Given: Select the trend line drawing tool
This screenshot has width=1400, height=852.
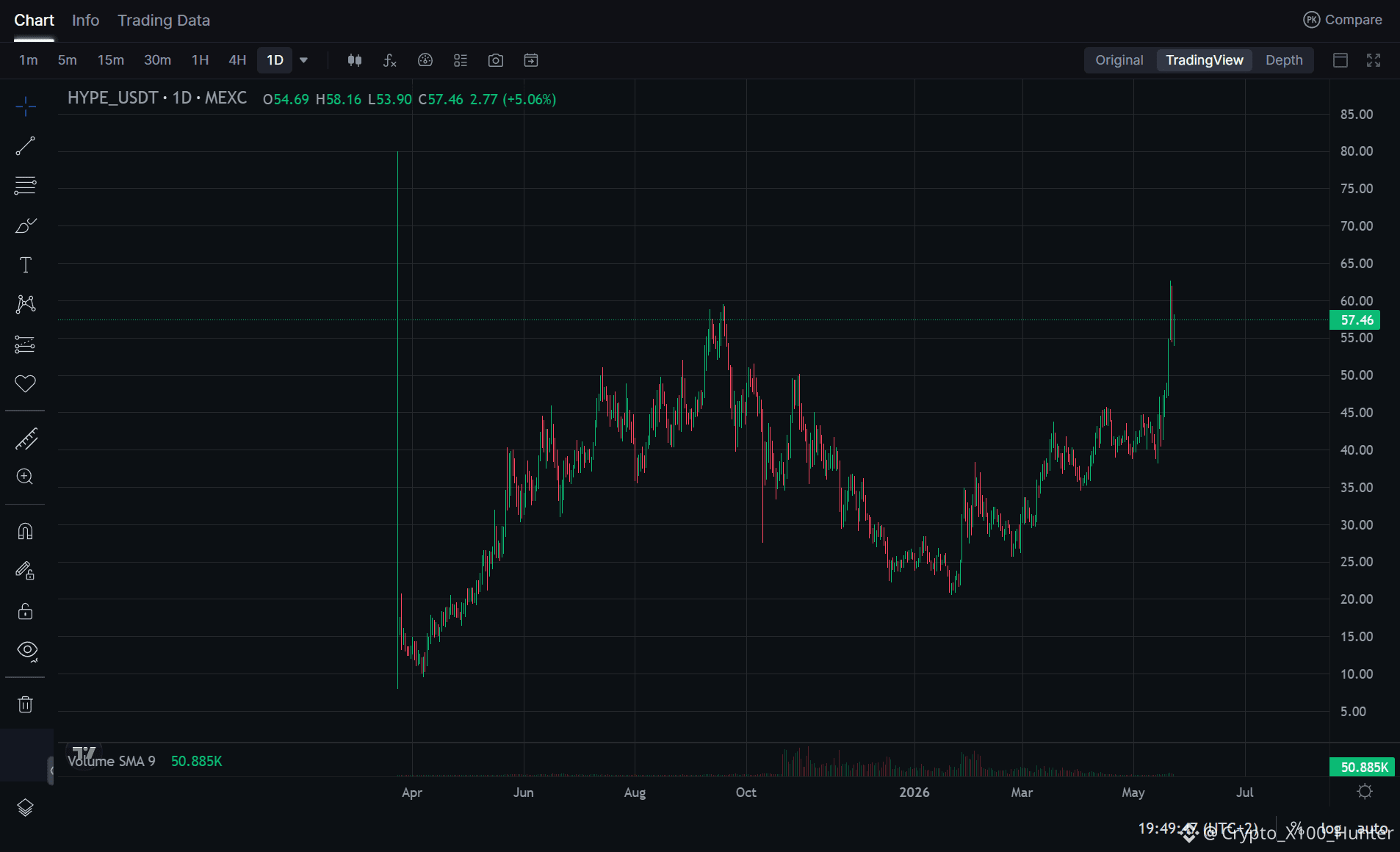Looking at the screenshot, I should pos(25,146).
